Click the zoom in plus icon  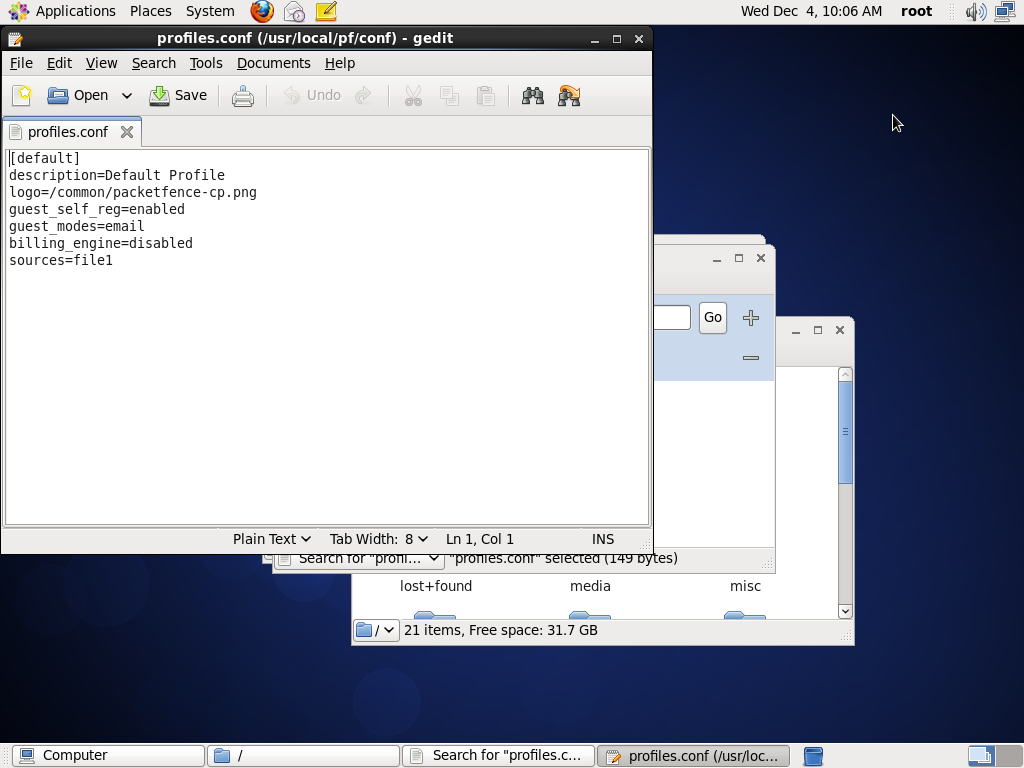click(751, 318)
